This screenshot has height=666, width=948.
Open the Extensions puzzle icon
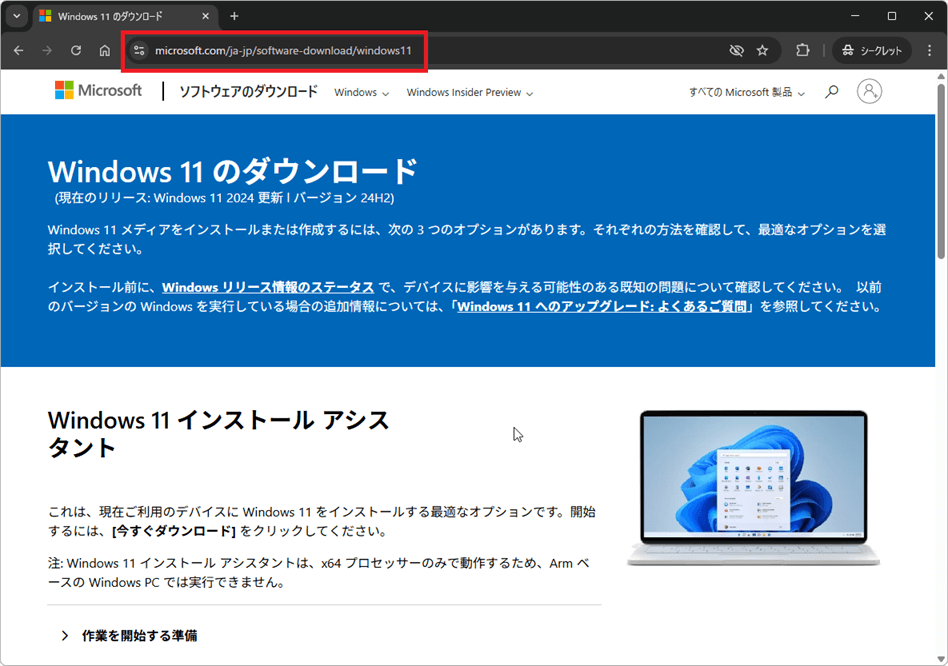point(802,50)
